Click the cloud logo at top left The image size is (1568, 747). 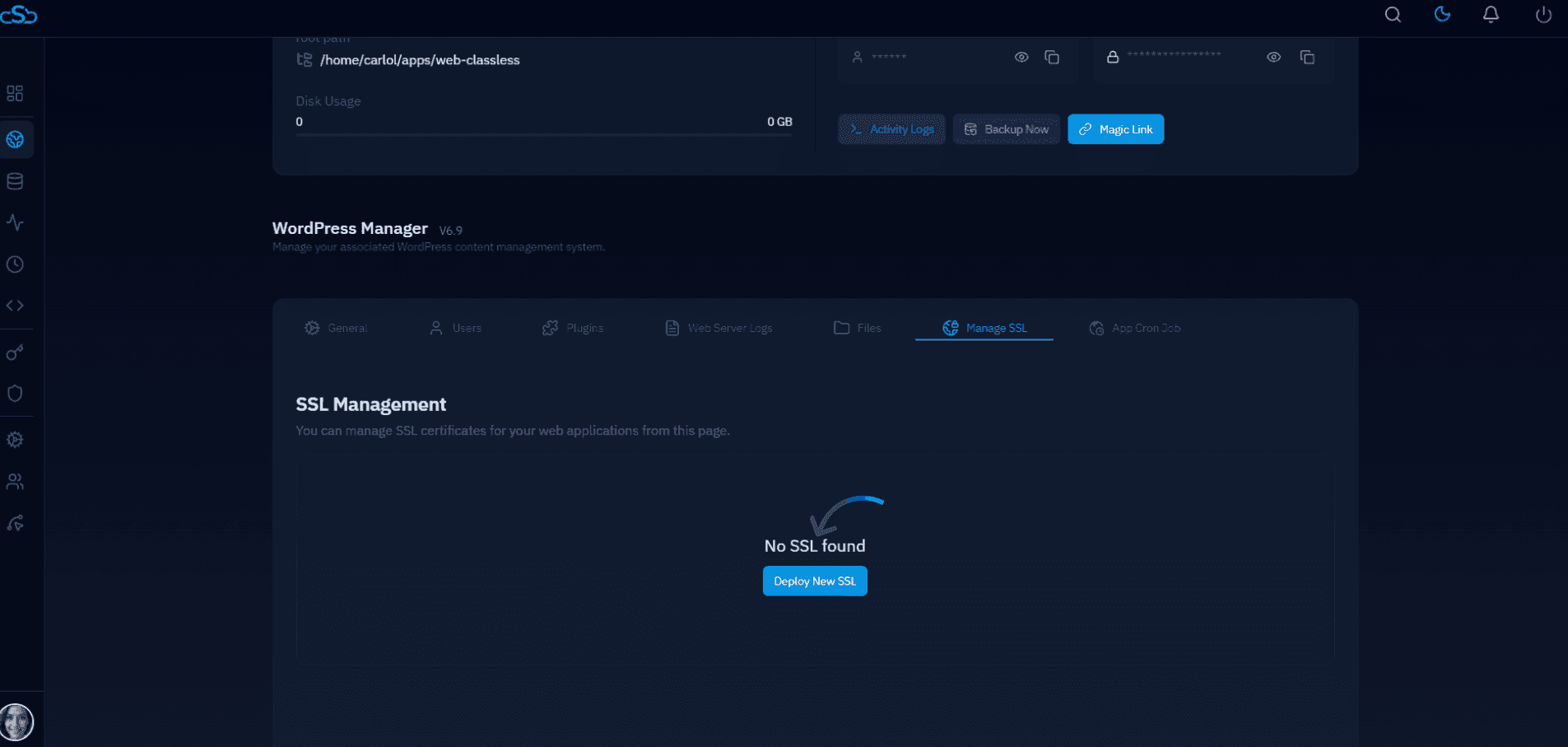pos(19,15)
